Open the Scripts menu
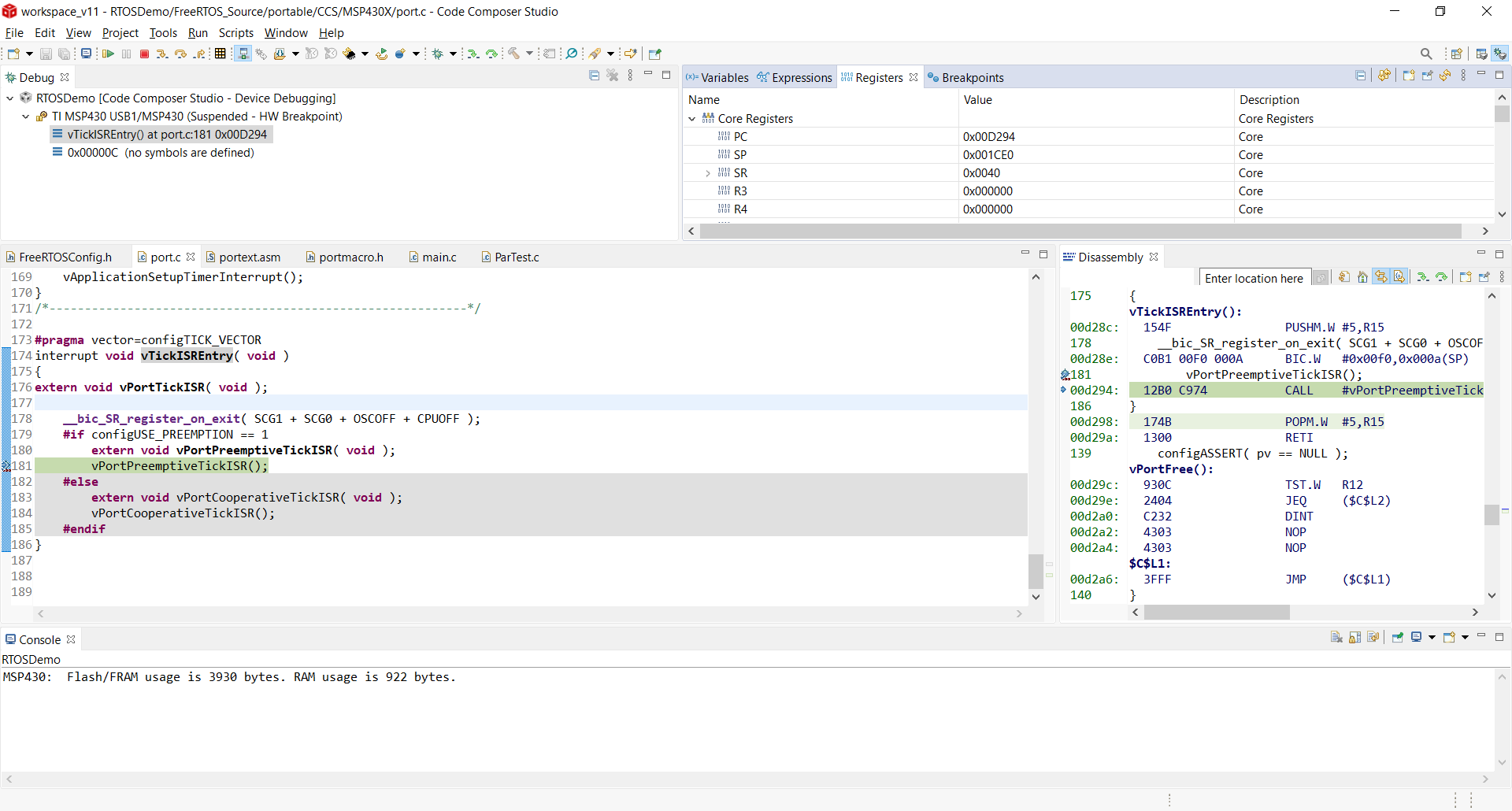This screenshot has width=1512, height=811. coord(235,33)
